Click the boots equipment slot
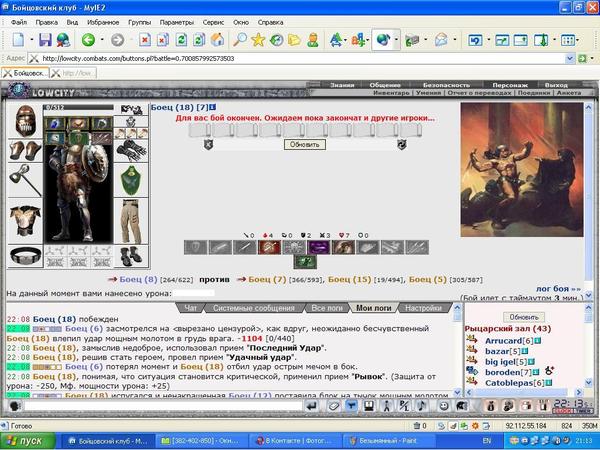This screenshot has width=600, height=450. [x=131, y=256]
